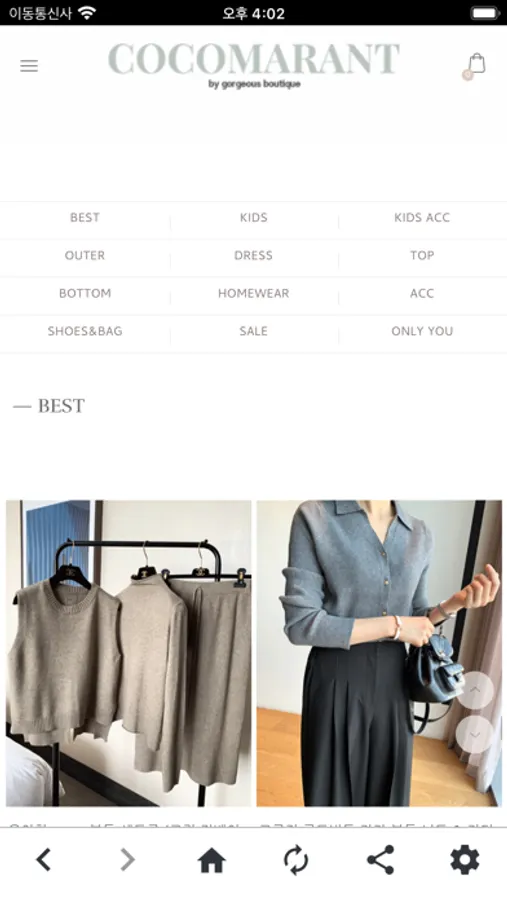Select the KIDS category

(253, 218)
